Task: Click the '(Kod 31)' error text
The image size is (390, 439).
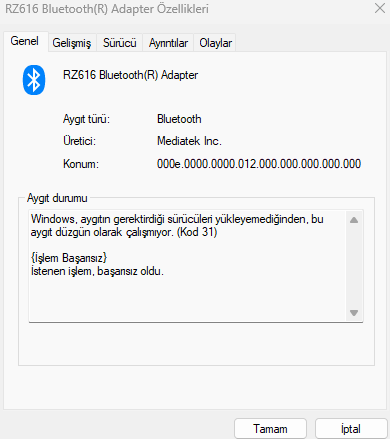Action: [197, 232]
